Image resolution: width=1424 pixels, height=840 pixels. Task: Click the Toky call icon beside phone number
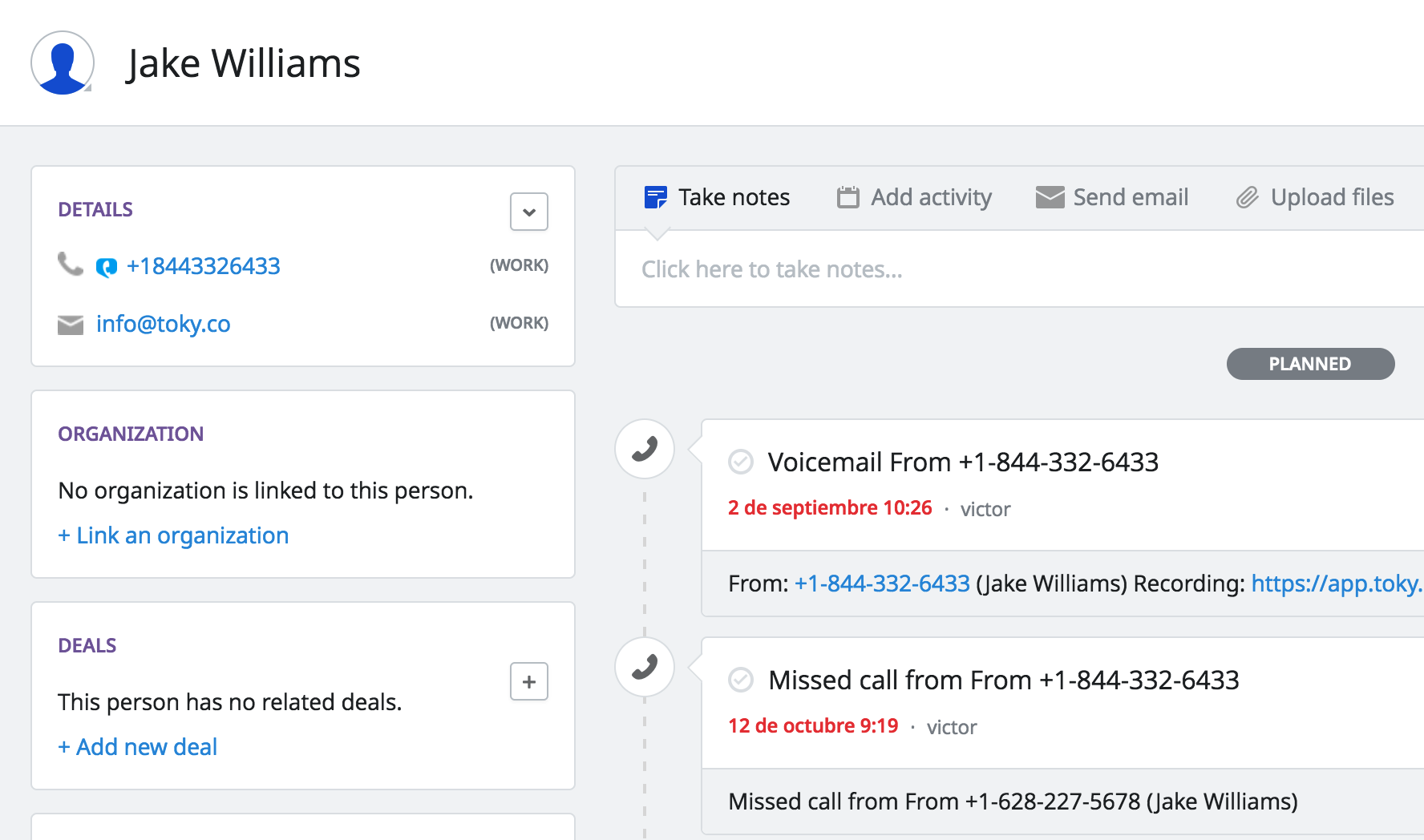pyautogui.click(x=106, y=267)
